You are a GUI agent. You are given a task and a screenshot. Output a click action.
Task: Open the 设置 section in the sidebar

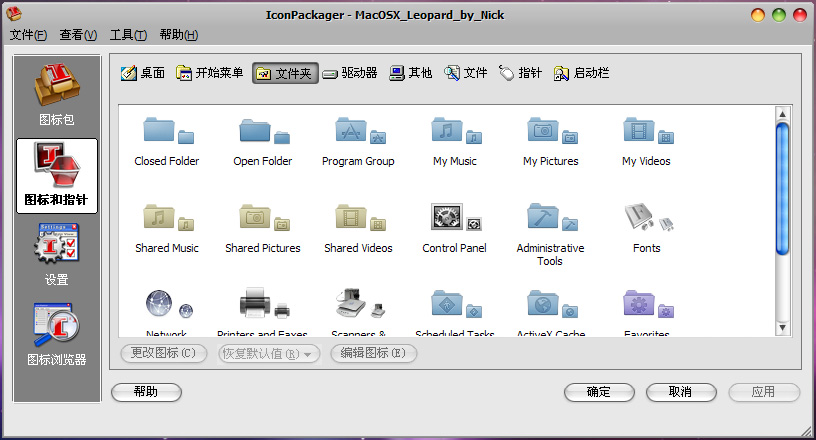[57, 255]
